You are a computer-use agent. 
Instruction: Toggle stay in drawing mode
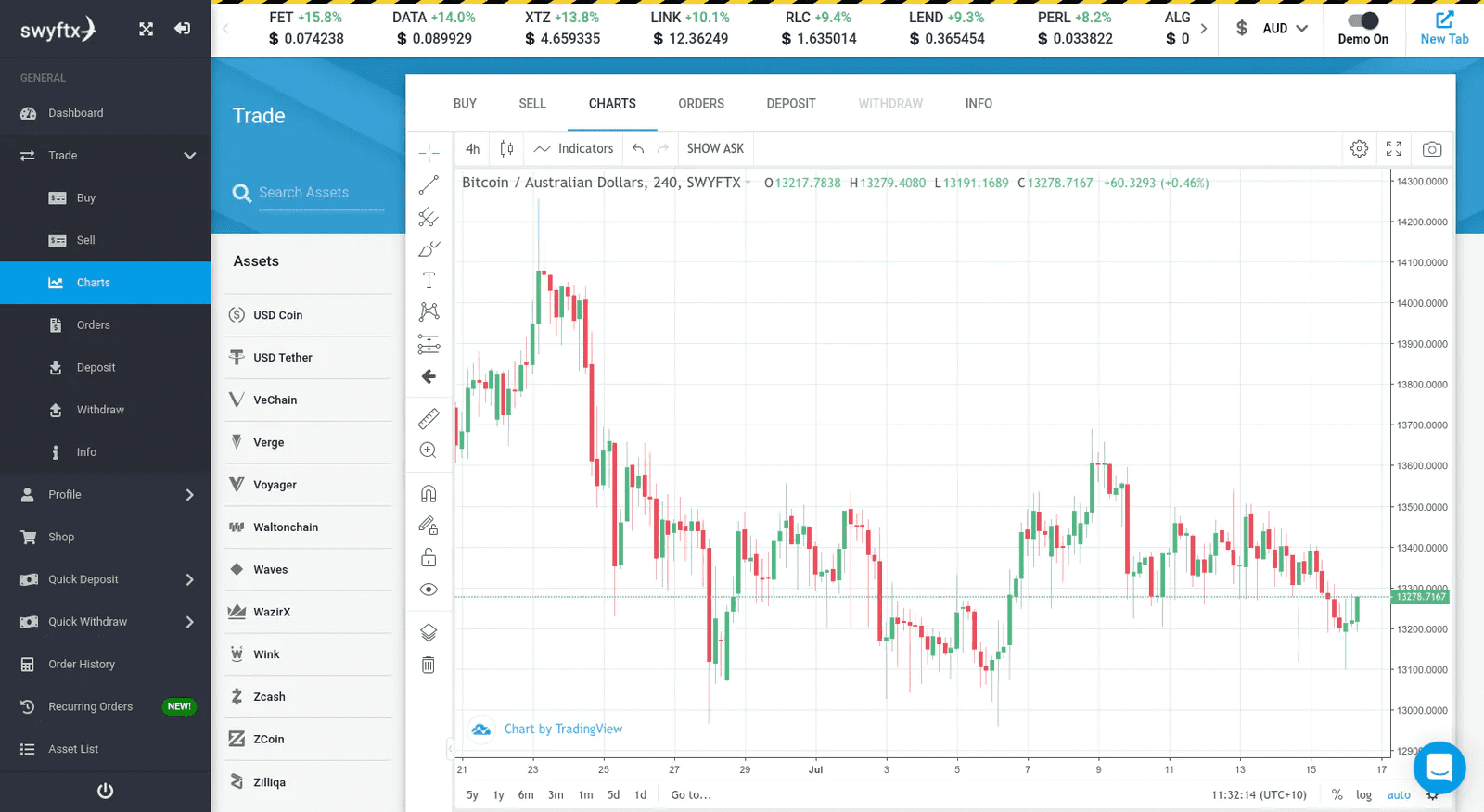click(429, 526)
